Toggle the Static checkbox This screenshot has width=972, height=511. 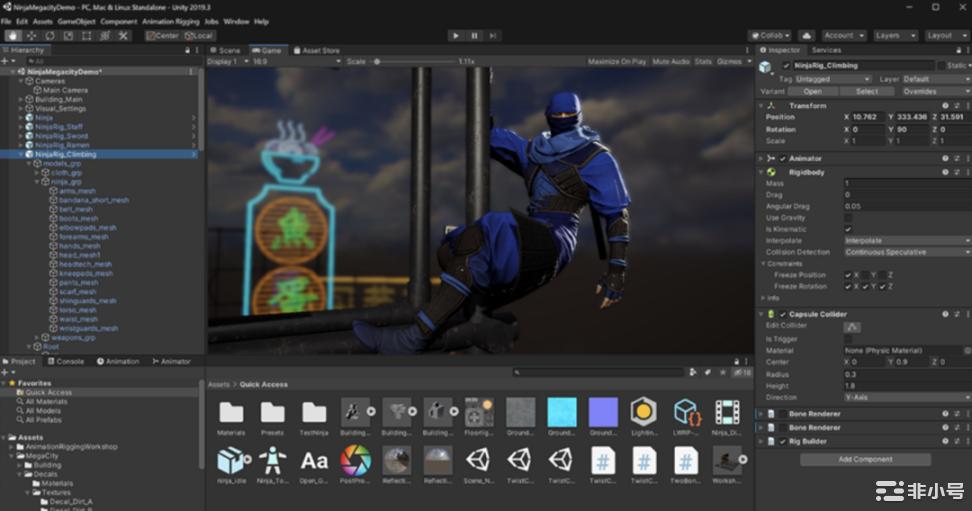(x=940, y=65)
